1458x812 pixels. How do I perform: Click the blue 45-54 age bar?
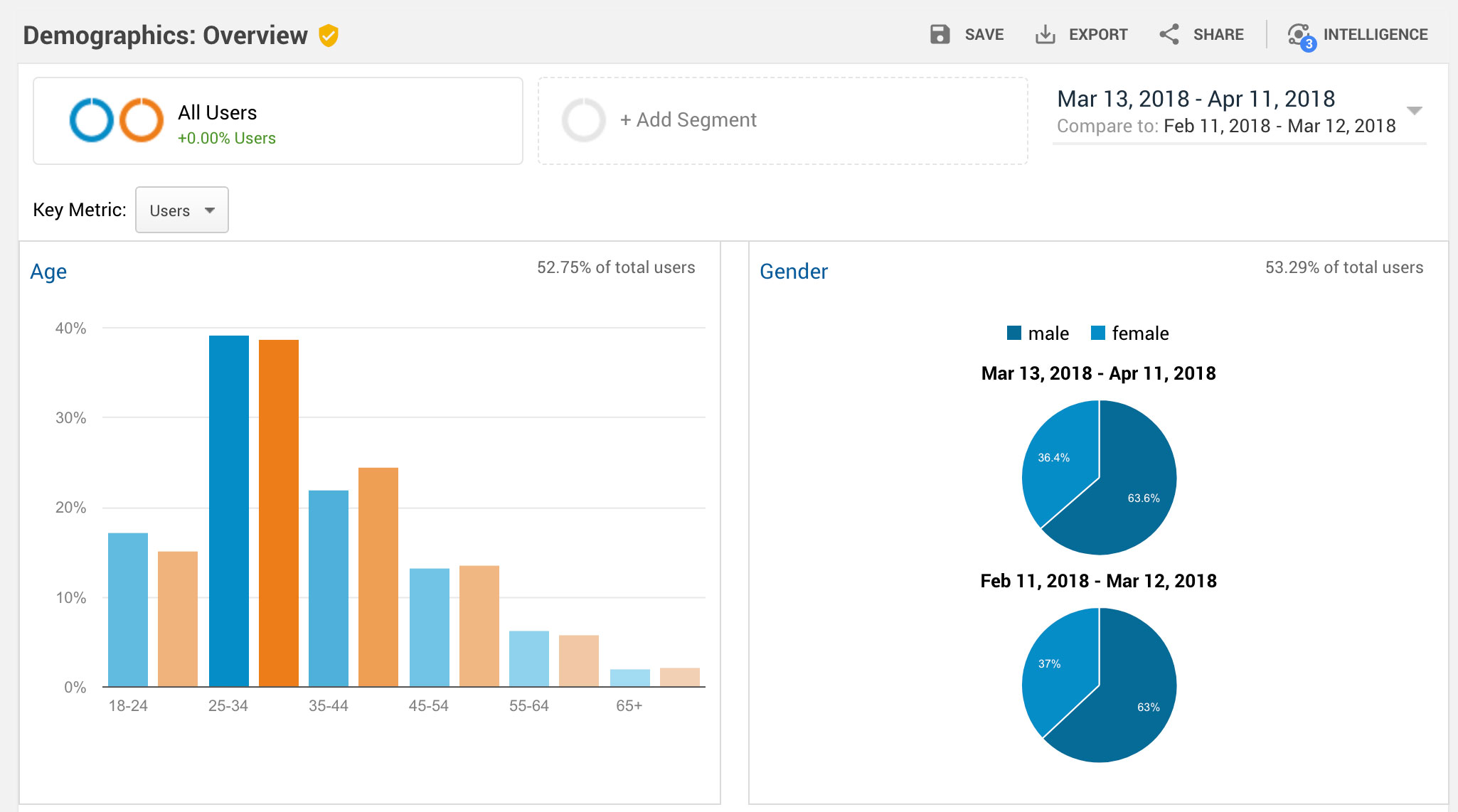click(x=430, y=628)
